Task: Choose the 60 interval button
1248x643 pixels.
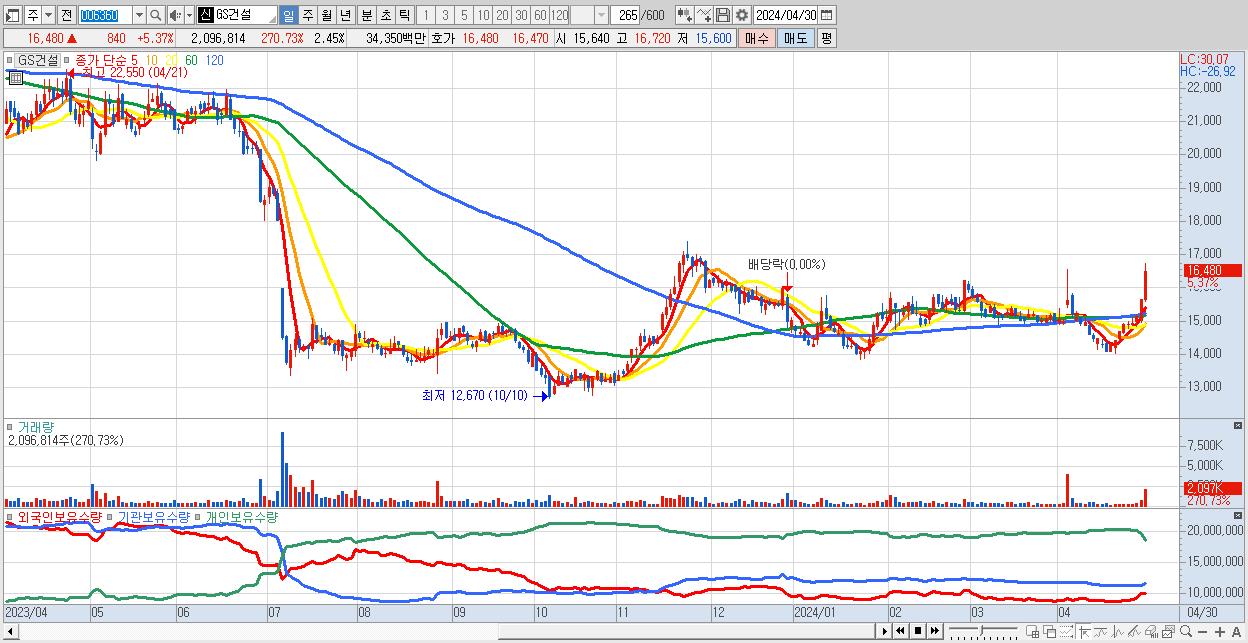Action: coord(540,15)
